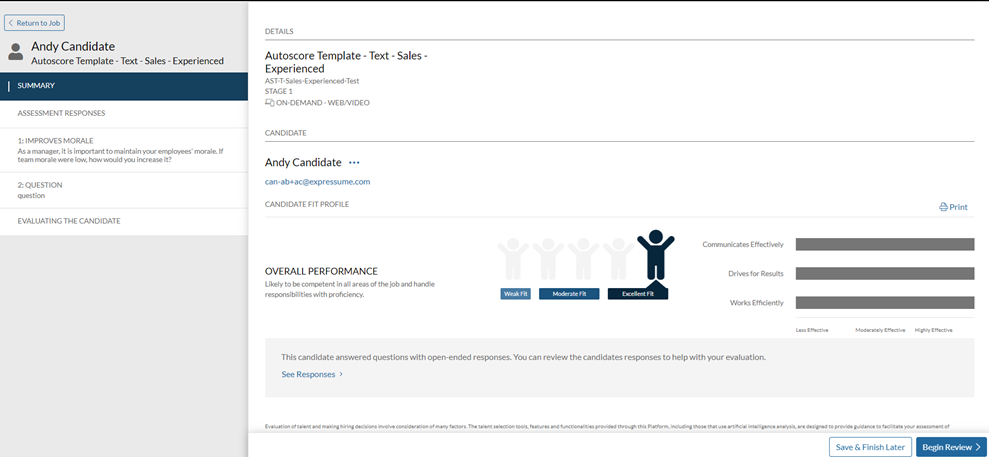This screenshot has height=457, width=989.
Task: Click the Moderate Fit label
Action: [569, 294]
